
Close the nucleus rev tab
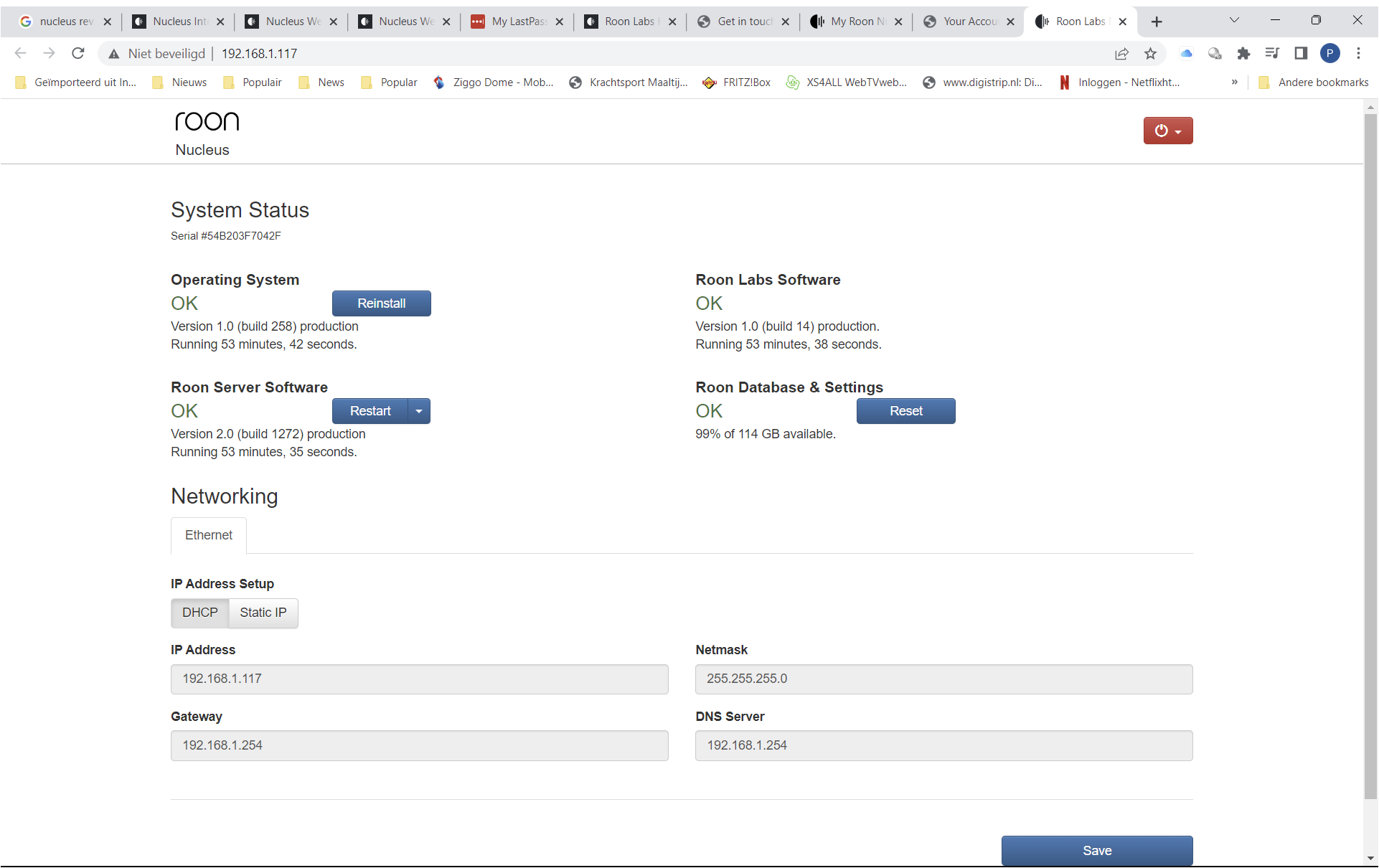click(107, 22)
